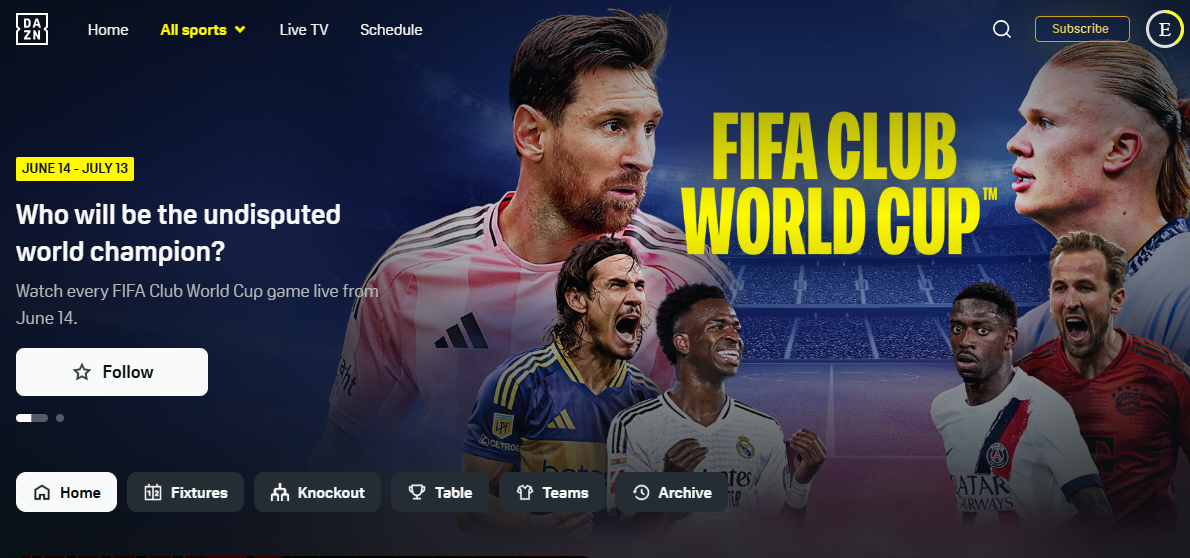
Task: Click the Subscribe button
Action: [x=1081, y=29]
